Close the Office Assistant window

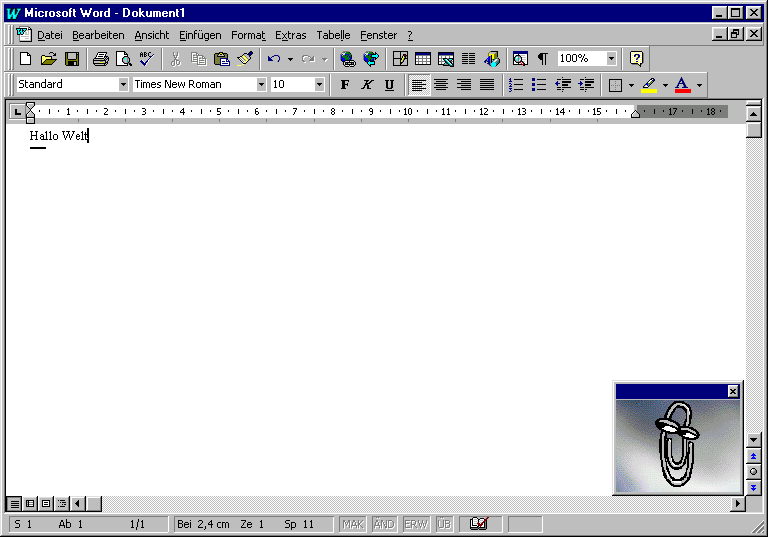coord(733,391)
